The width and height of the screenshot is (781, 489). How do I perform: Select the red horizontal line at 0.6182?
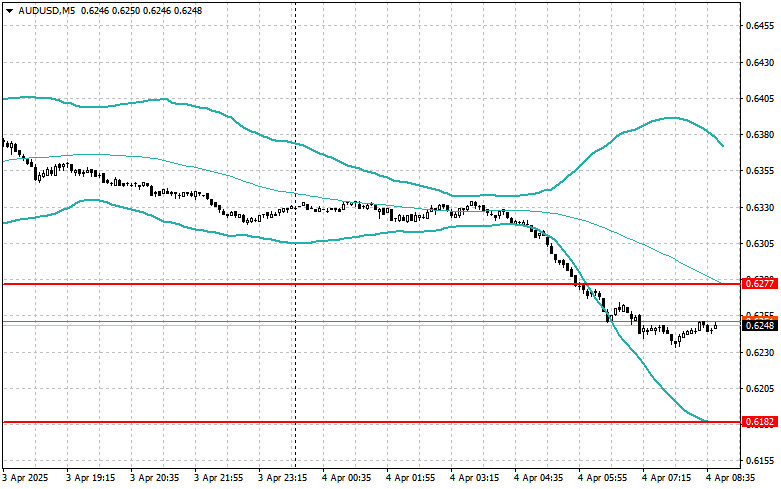pyautogui.click(x=373, y=422)
